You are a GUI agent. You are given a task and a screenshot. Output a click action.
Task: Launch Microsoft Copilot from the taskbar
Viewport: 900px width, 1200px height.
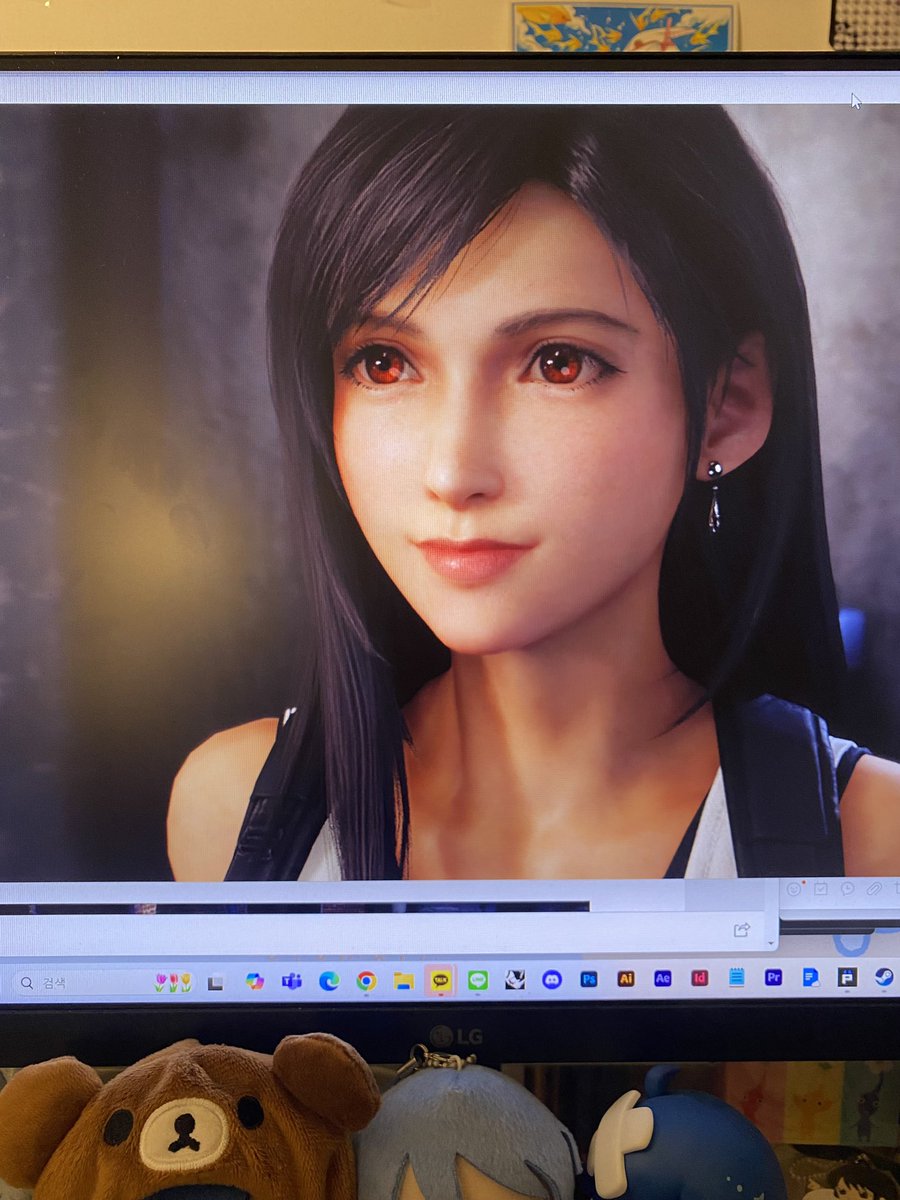point(254,981)
